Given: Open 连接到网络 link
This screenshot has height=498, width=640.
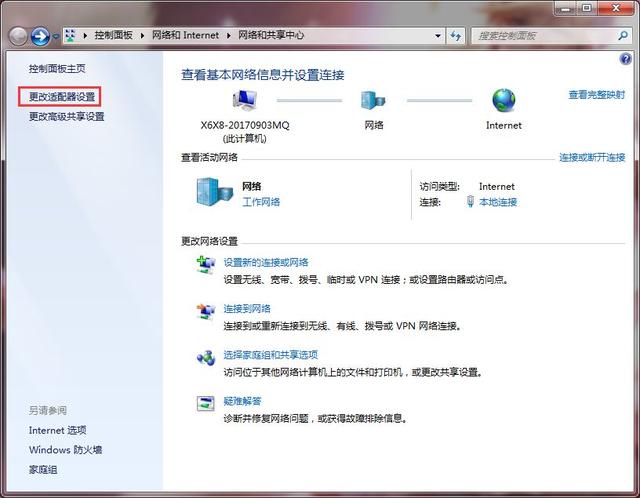Looking at the screenshot, I should 247,309.
